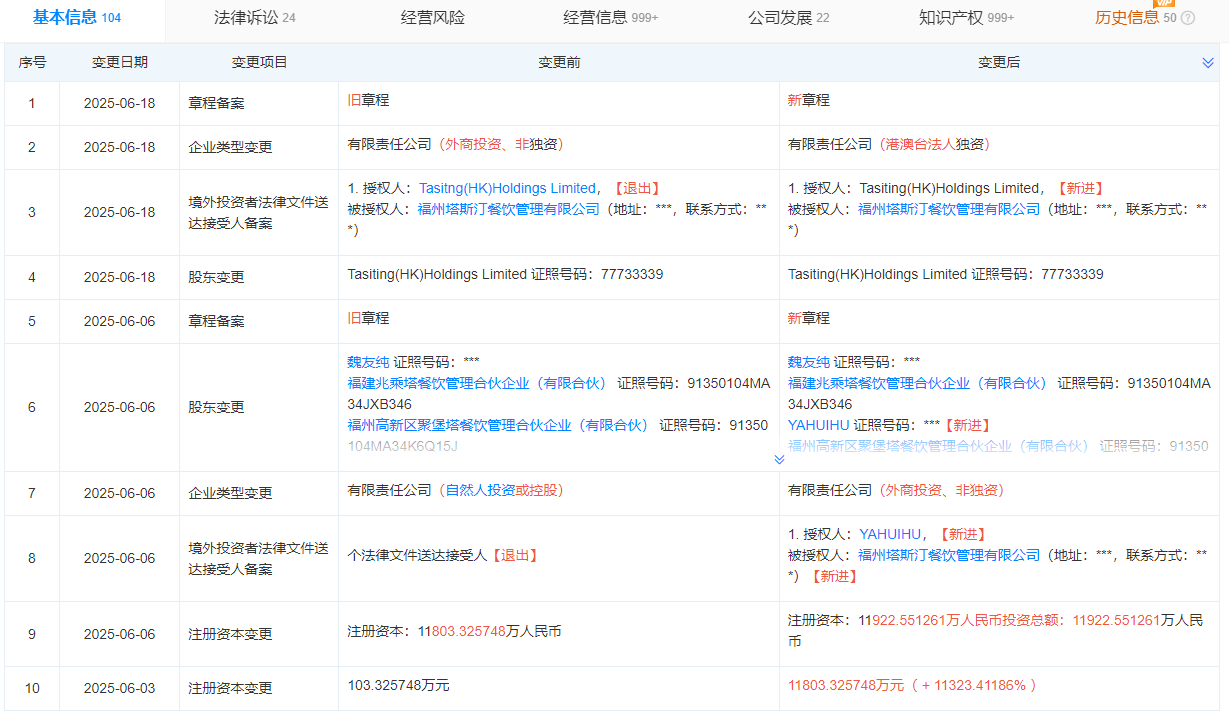Image resolution: width=1229 pixels, height=719 pixels.
Task: Click 有限责任公司(自然人投资或控股) cell
Action: [456, 490]
